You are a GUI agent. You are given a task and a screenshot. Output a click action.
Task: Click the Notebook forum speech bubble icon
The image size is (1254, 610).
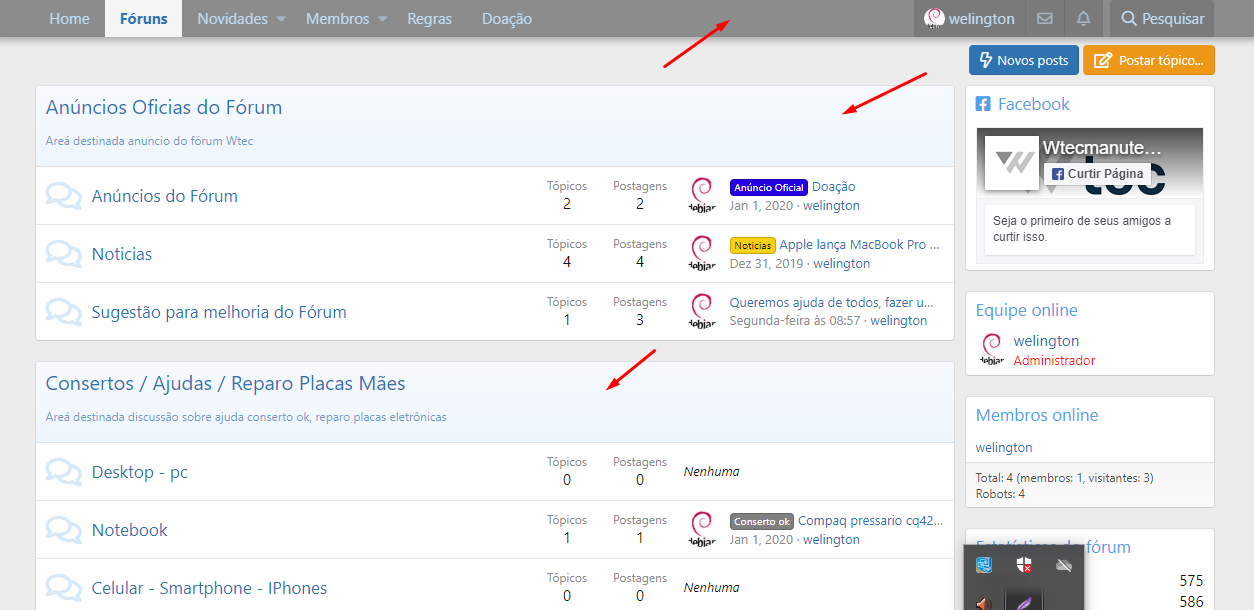[64, 530]
